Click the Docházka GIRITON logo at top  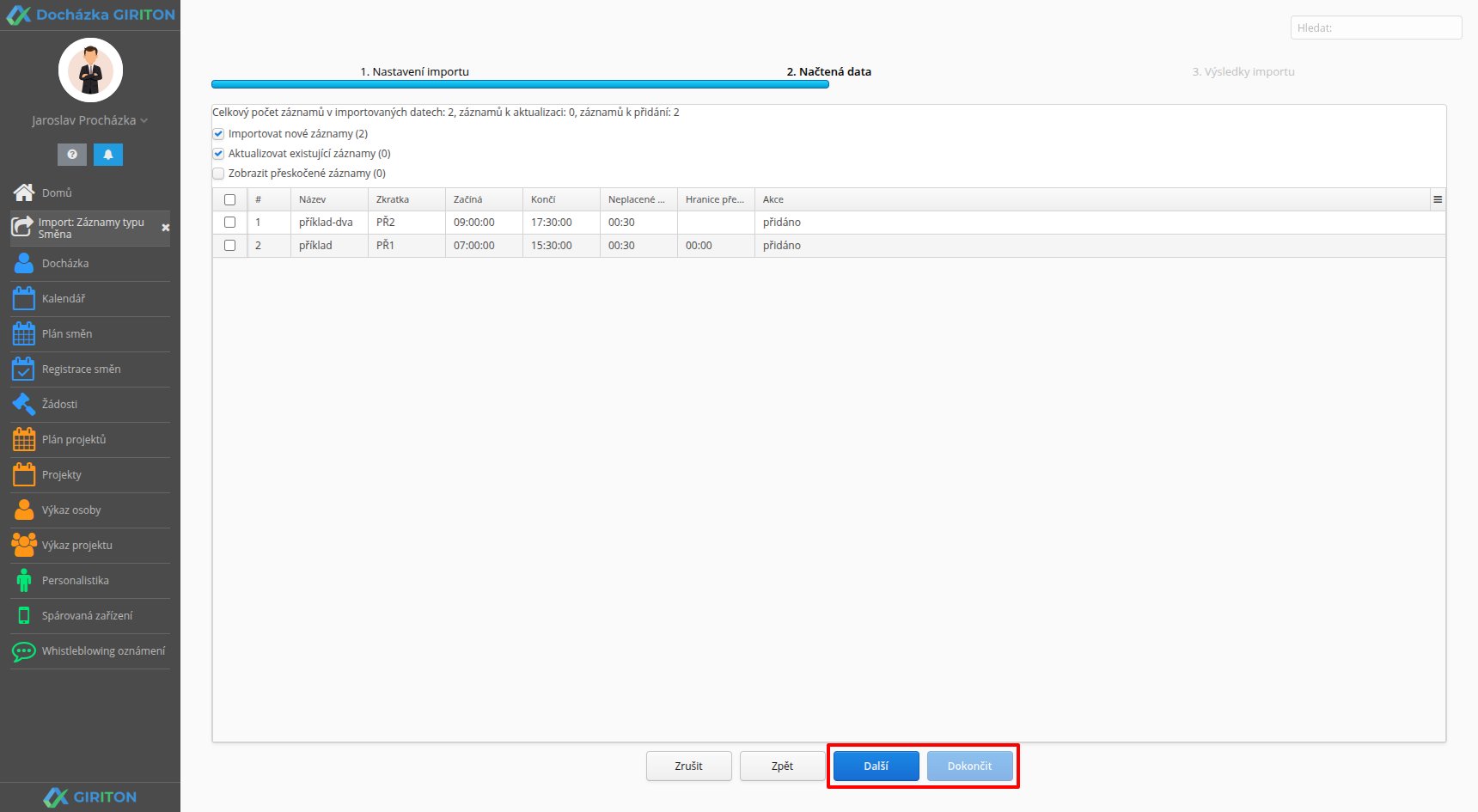tap(90, 15)
